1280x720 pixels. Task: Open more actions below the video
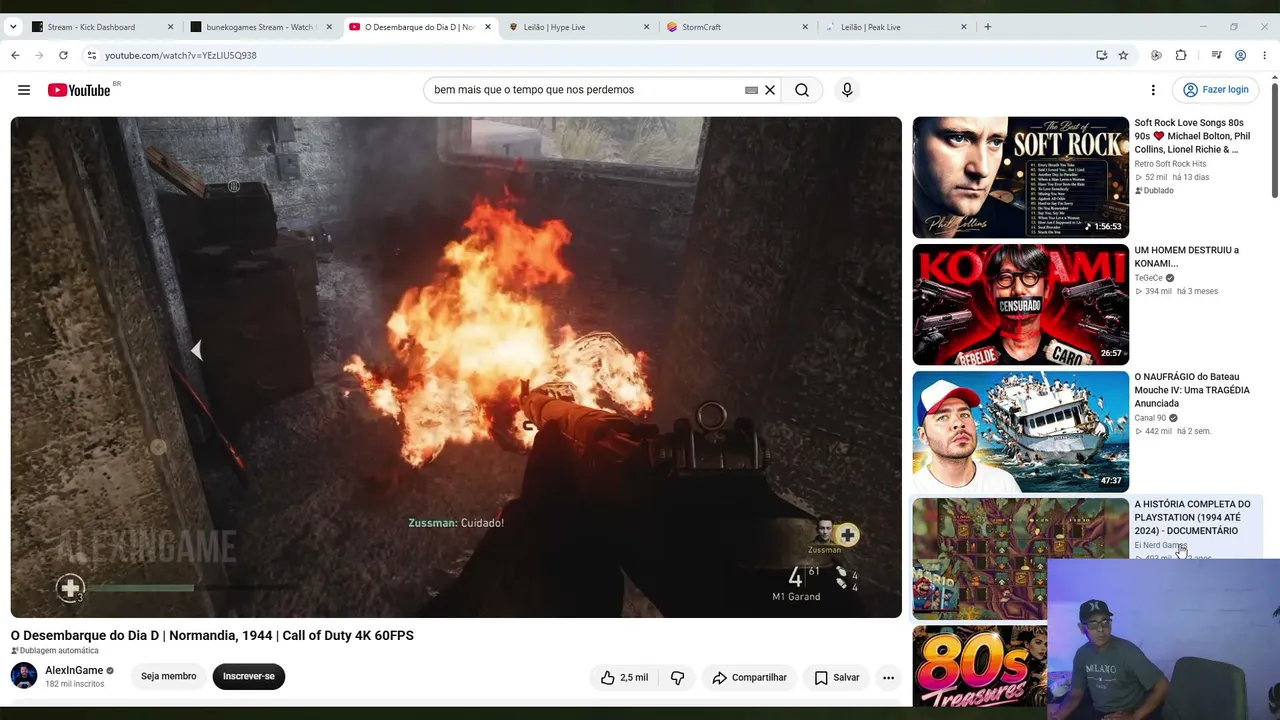tap(888, 677)
